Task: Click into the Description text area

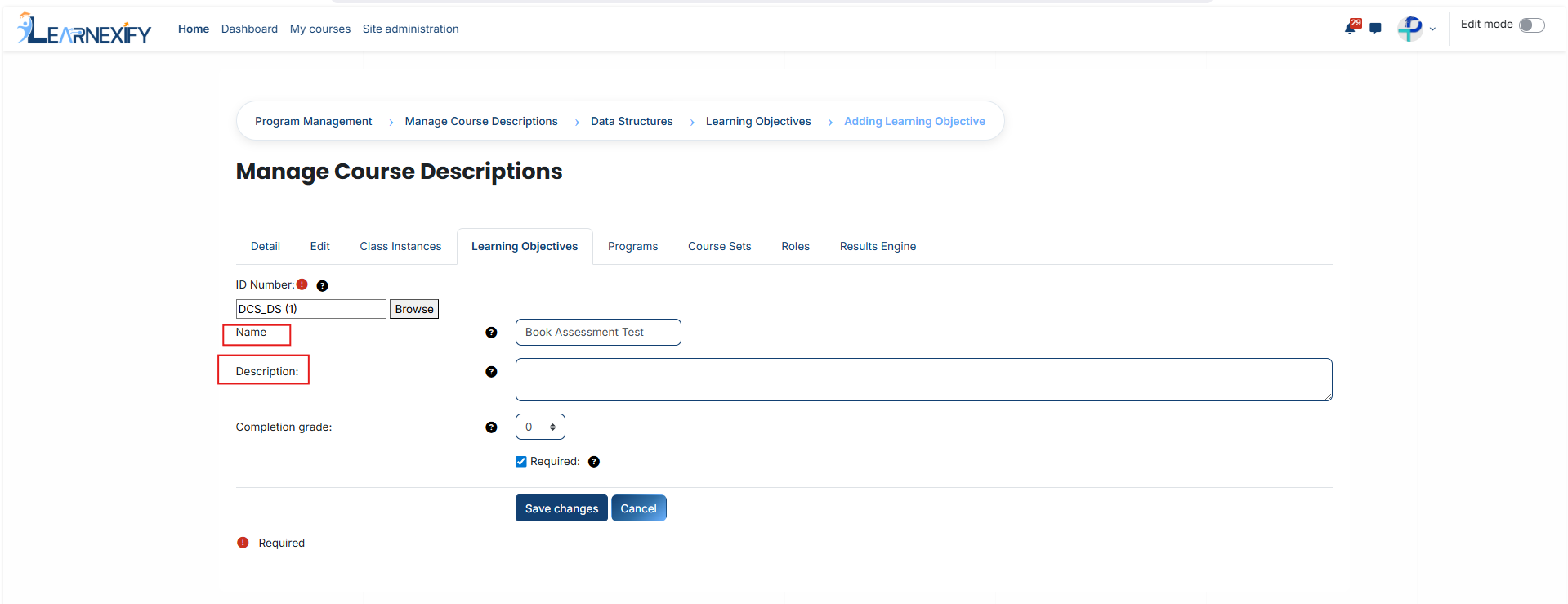Action: 923,379
